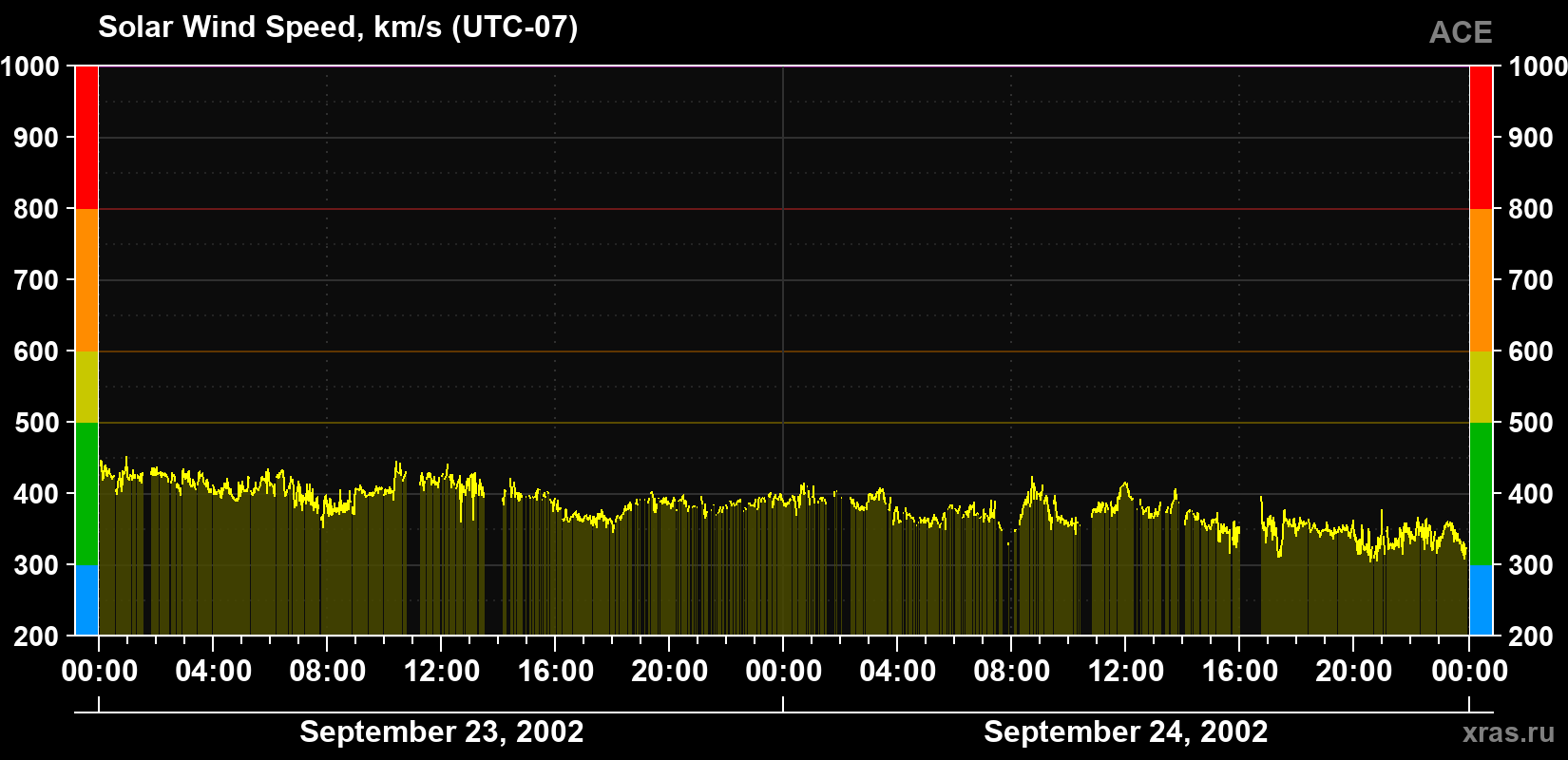Click the yellow band on the right scale
This screenshot has height=760, width=1568.
[x=1481, y=387]
